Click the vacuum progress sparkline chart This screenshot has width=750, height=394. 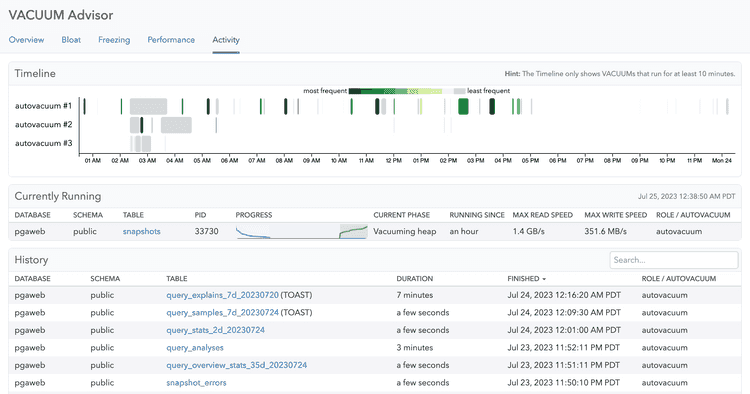(x=301, y=231)
